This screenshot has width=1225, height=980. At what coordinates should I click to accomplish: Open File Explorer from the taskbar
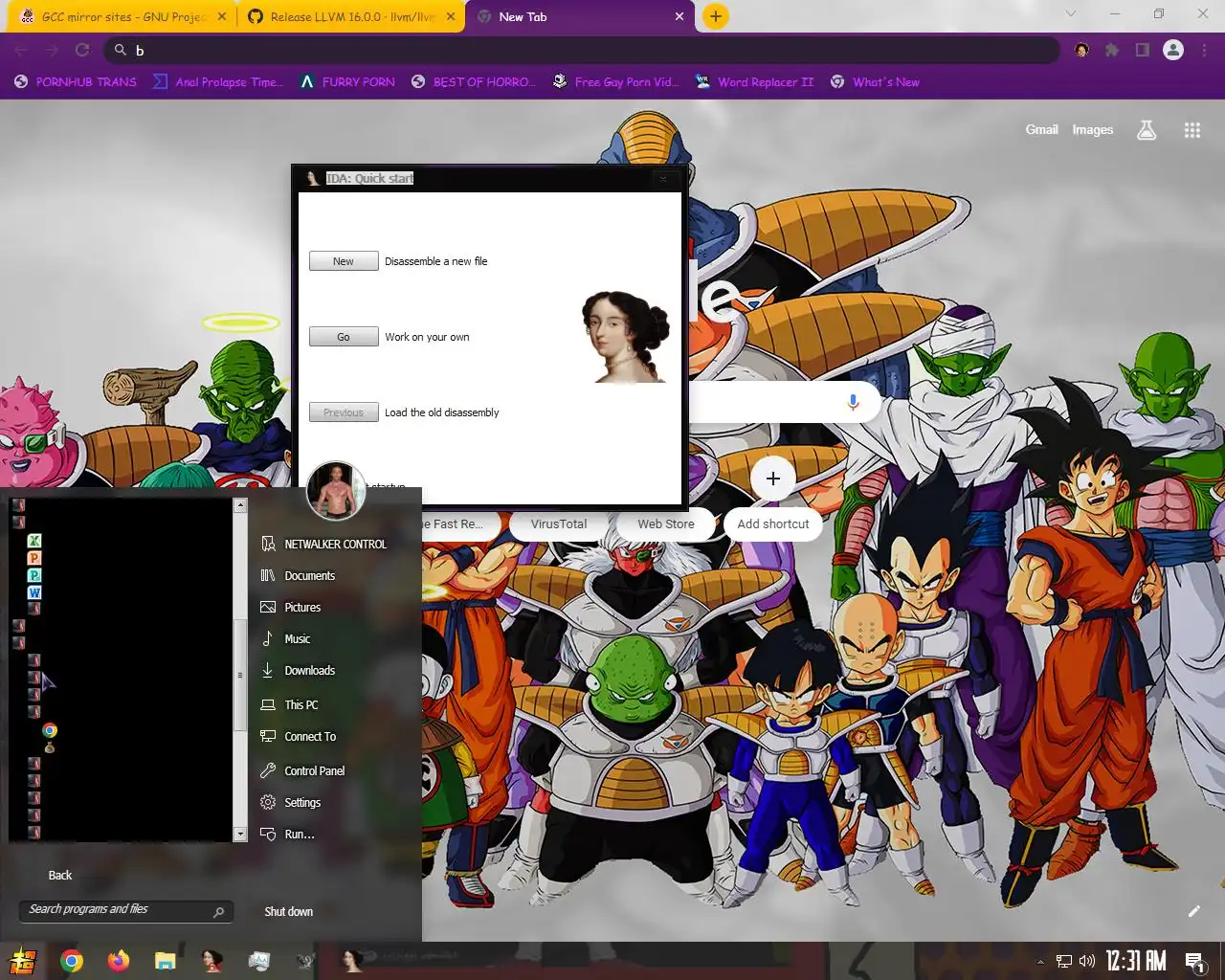[x=166, y=961]
